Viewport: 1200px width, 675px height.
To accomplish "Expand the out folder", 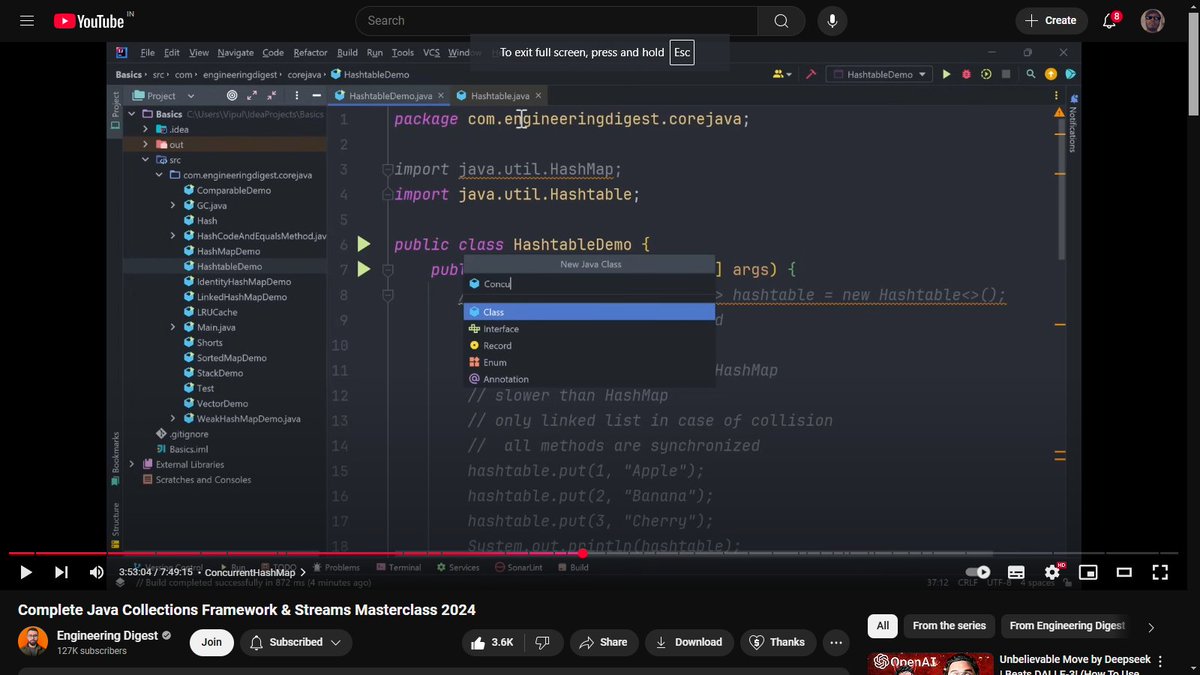I will (x=146, y=144).
